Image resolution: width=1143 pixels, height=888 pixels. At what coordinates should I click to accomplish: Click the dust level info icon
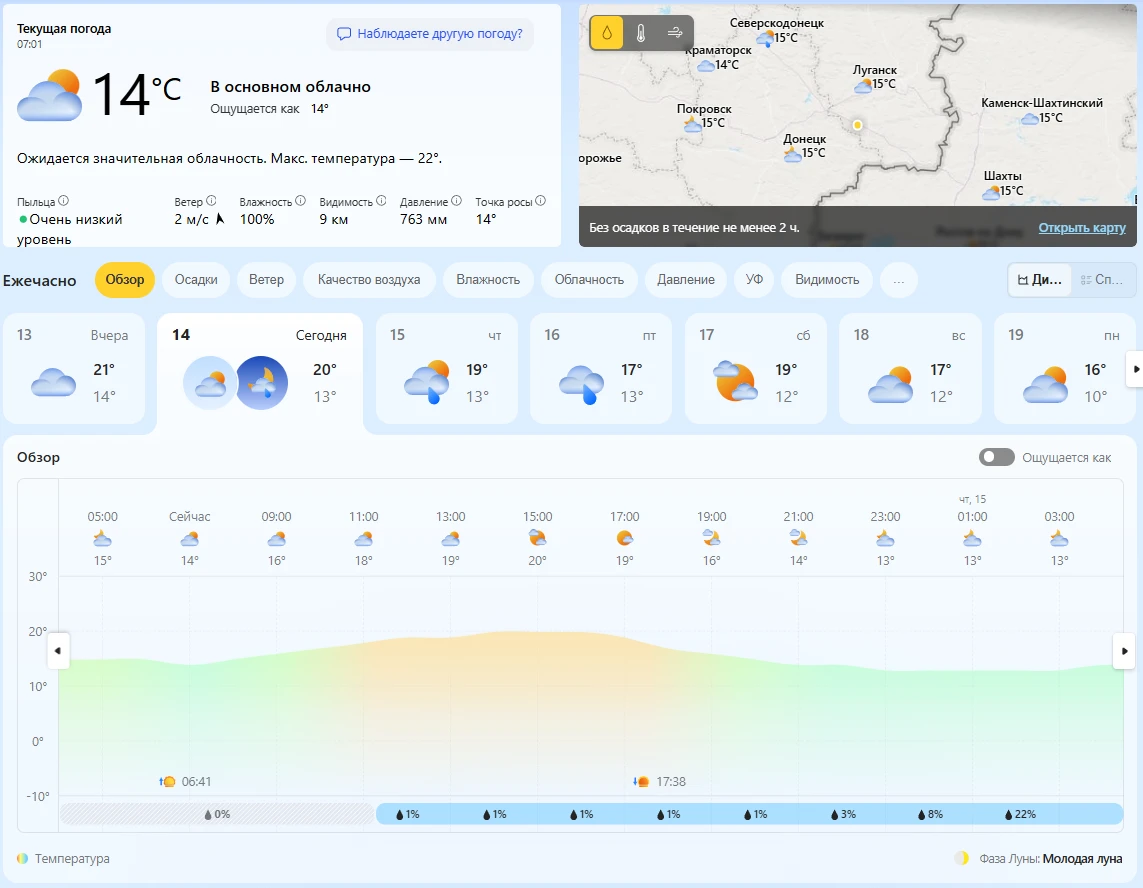(x=63, y=201)
